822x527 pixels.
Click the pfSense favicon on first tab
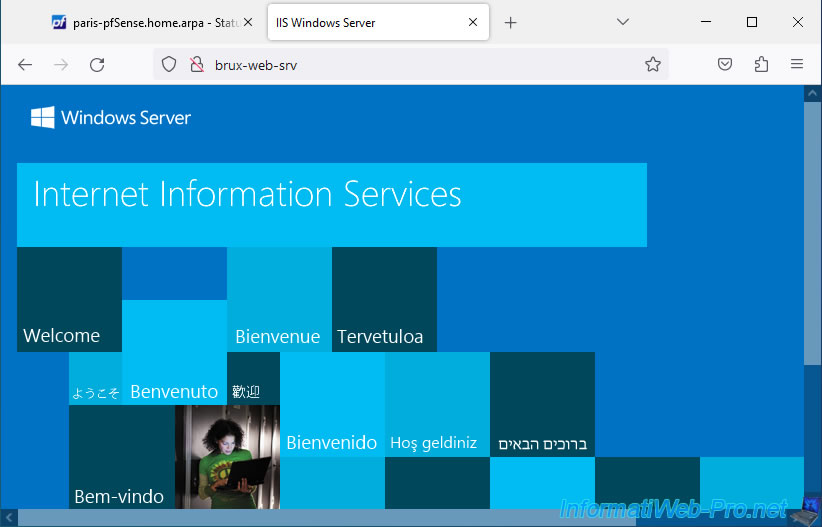click(x=59, y=22)
